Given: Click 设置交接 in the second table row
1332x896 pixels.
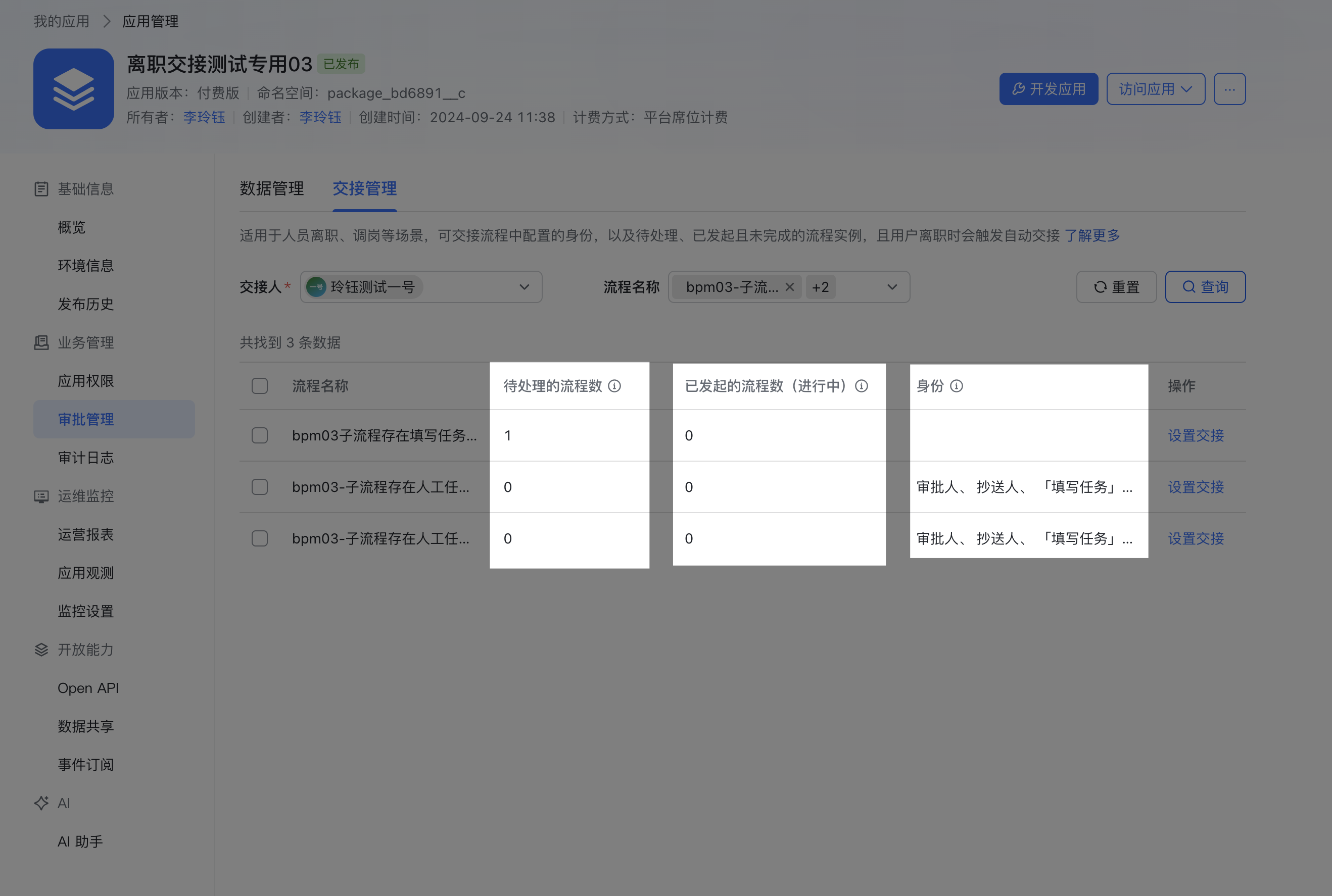Looking at the screenshot, I should tap(1196, 487).
